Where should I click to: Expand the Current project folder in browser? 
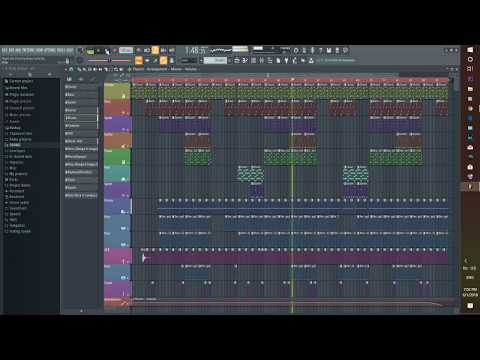(x=19, y=81)
